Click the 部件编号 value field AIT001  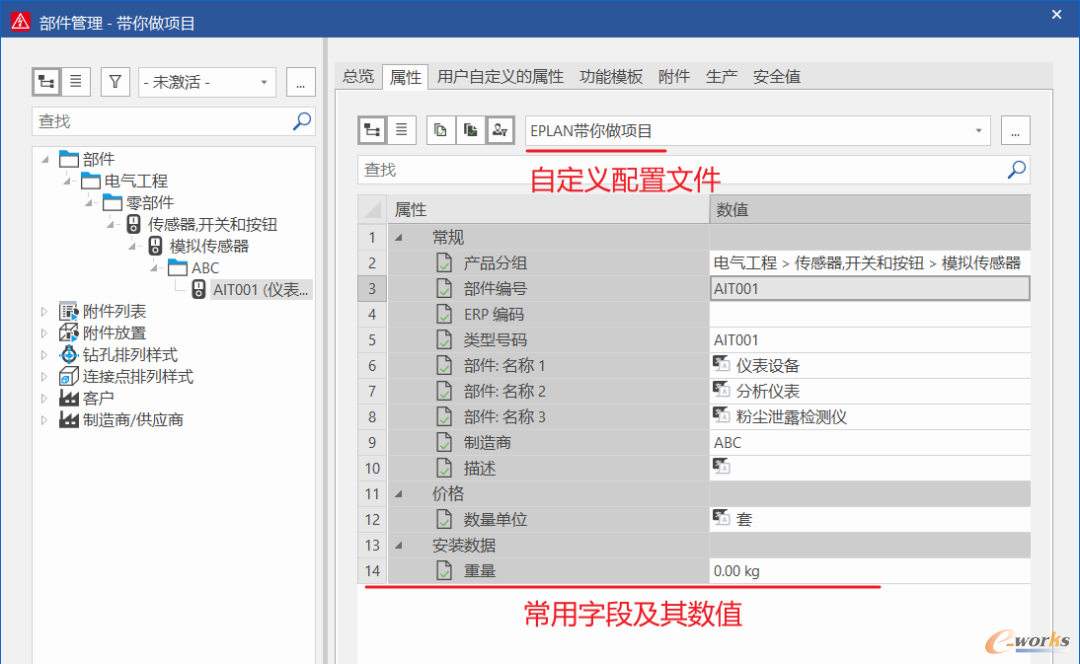pos(870,288)
